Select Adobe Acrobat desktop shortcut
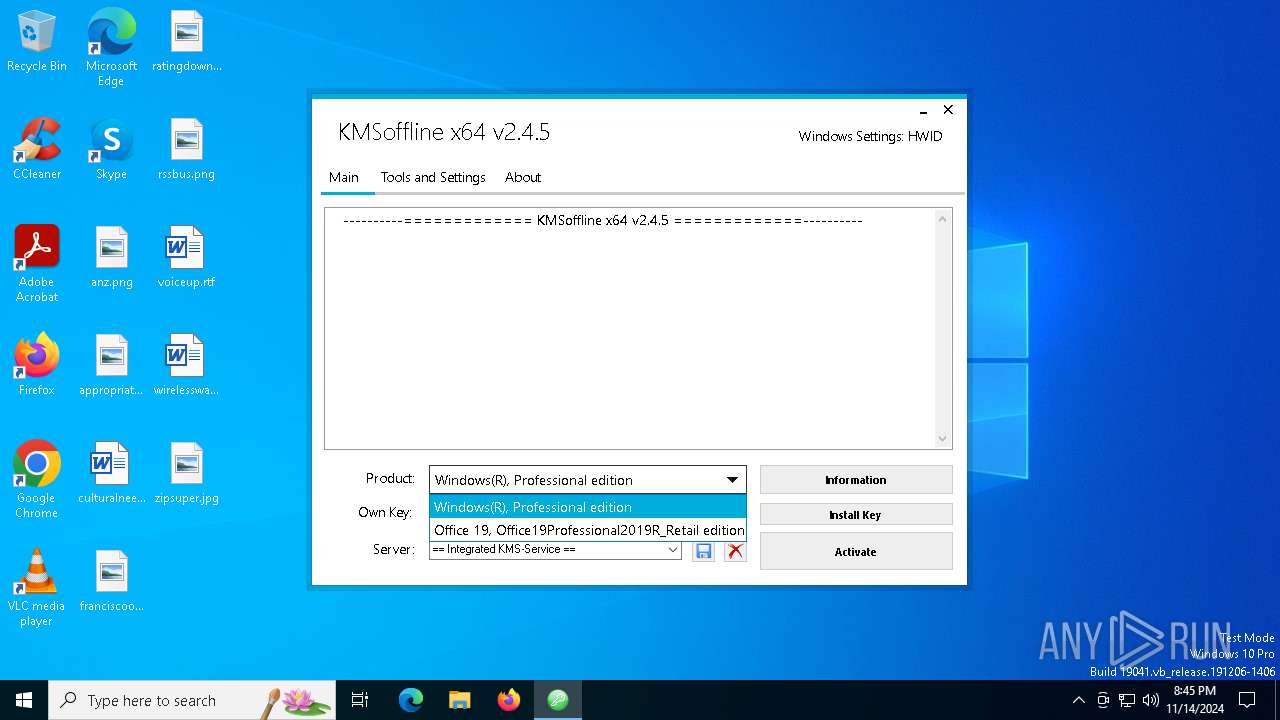The width and height of the screenshot is (1280, 720). 37,264
